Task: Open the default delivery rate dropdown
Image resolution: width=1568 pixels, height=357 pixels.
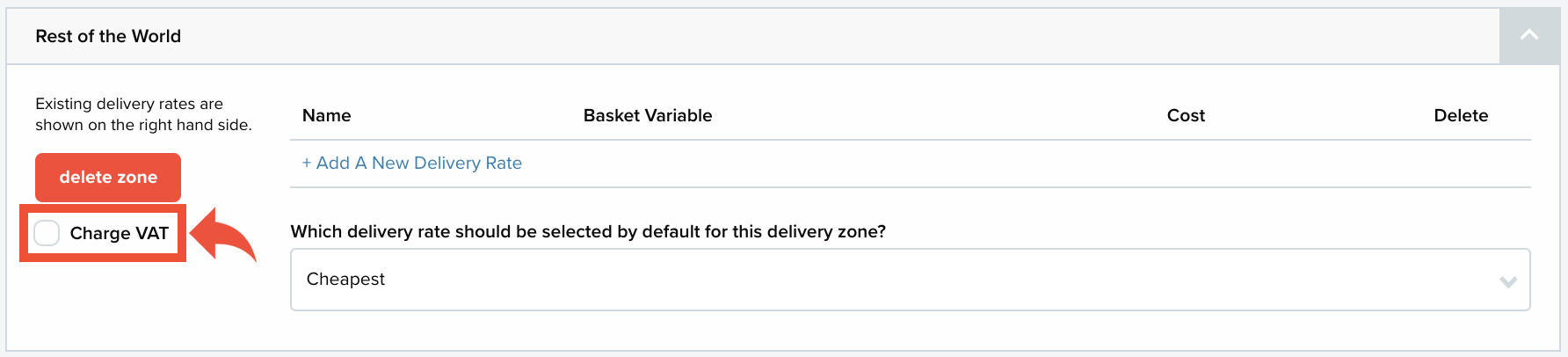Action: coord(910,280)
